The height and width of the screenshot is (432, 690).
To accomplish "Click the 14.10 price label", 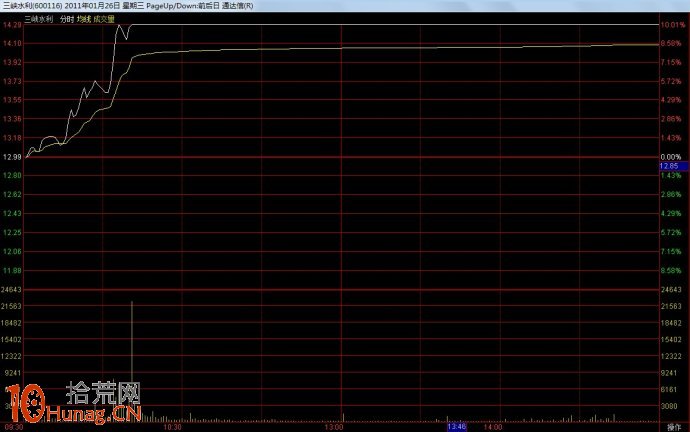I will click(12, 44).
